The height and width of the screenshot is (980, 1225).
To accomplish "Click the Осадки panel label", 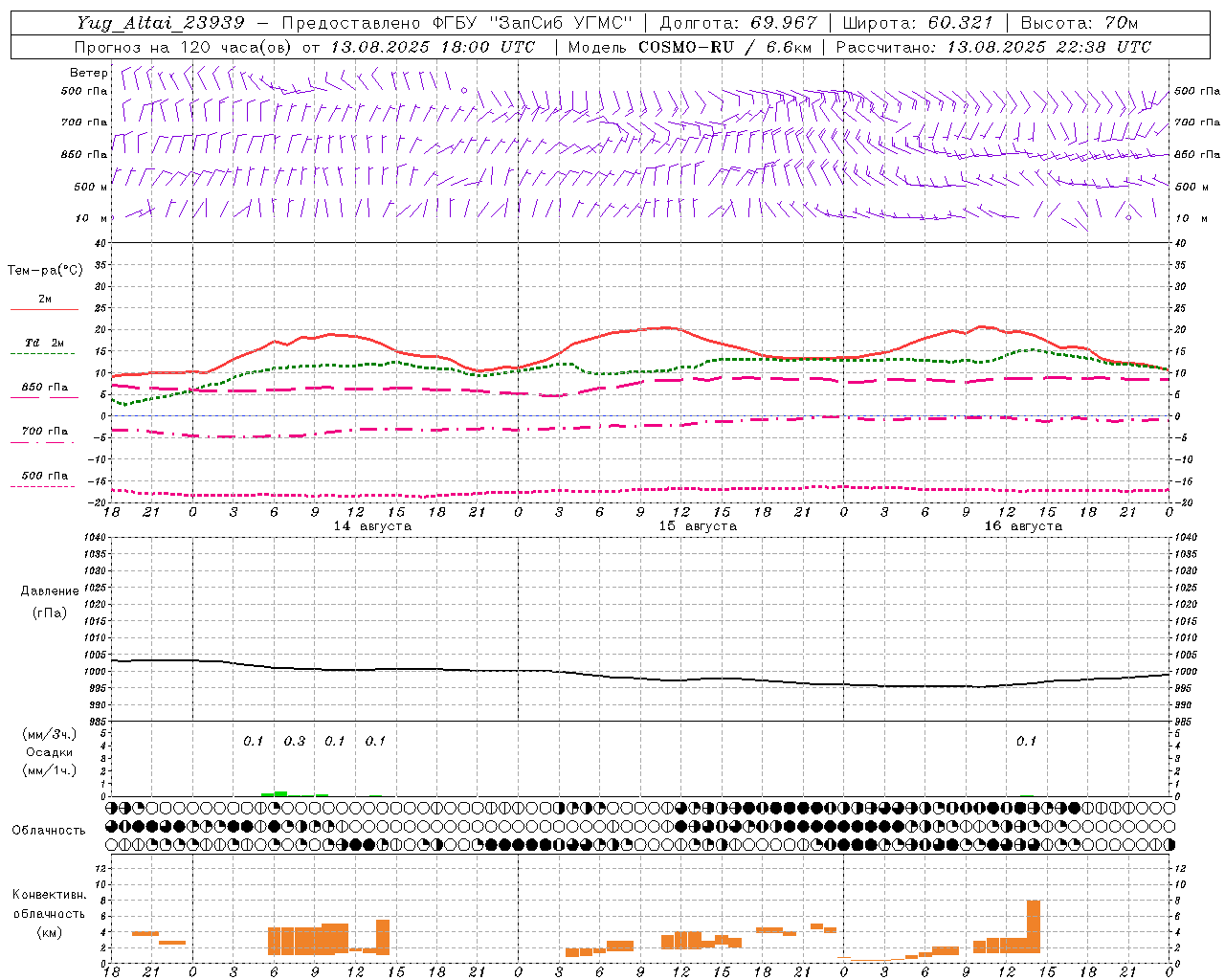I will (x=50, y=753).
